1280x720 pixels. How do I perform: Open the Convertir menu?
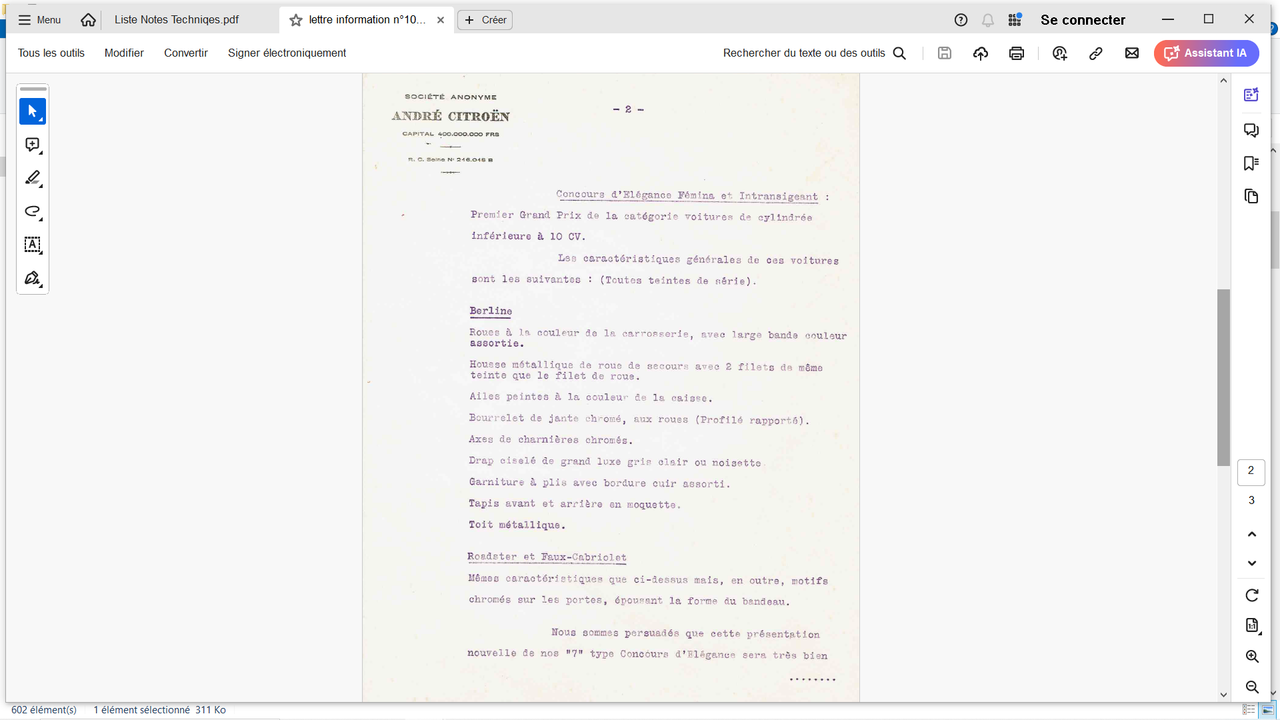coord(186,53)
